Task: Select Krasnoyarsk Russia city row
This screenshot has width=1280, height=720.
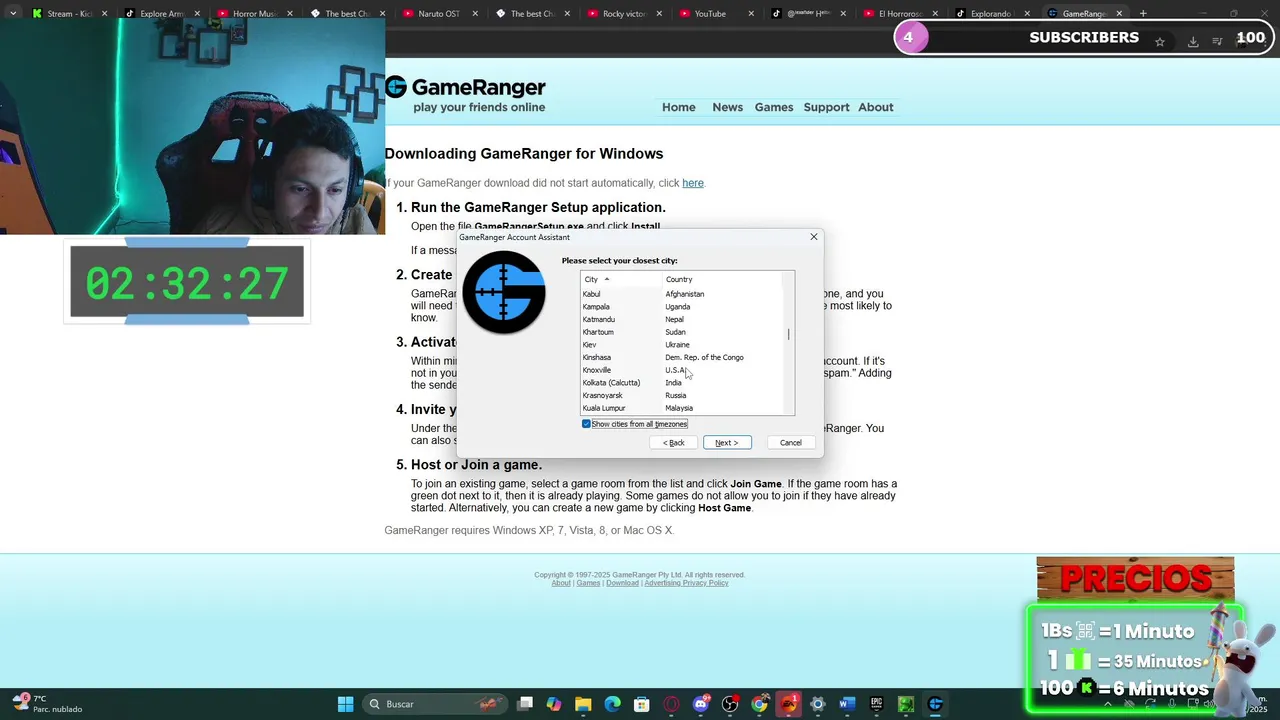Action: pyautogui.click(x=683, y=395)
